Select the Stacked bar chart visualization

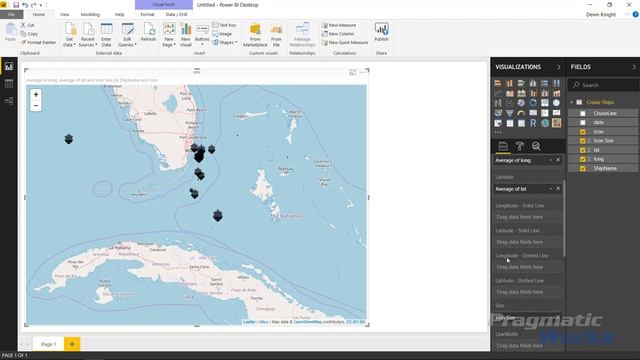point(498,83)
